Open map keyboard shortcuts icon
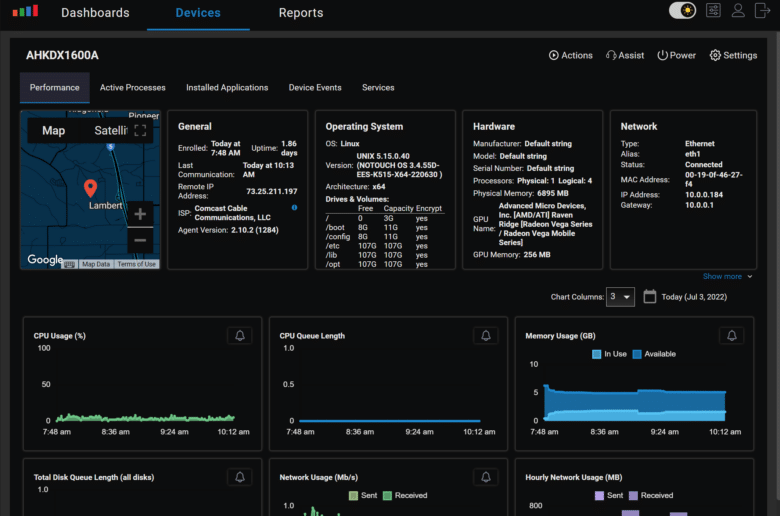This screenshot has height=516, width=780. tap(70, 264)
